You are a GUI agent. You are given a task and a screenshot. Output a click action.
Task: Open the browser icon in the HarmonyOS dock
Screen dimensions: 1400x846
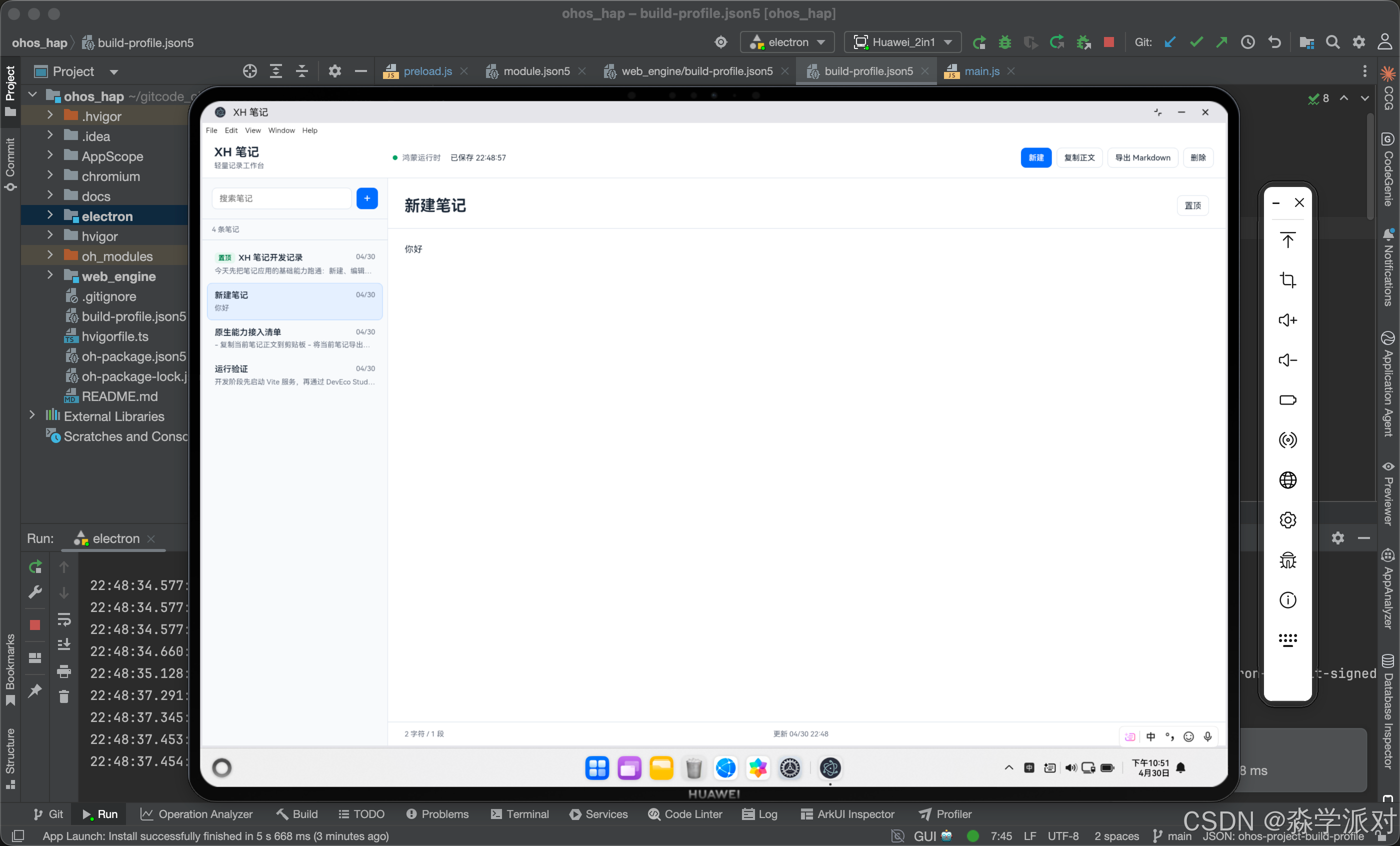click(725, 768)
